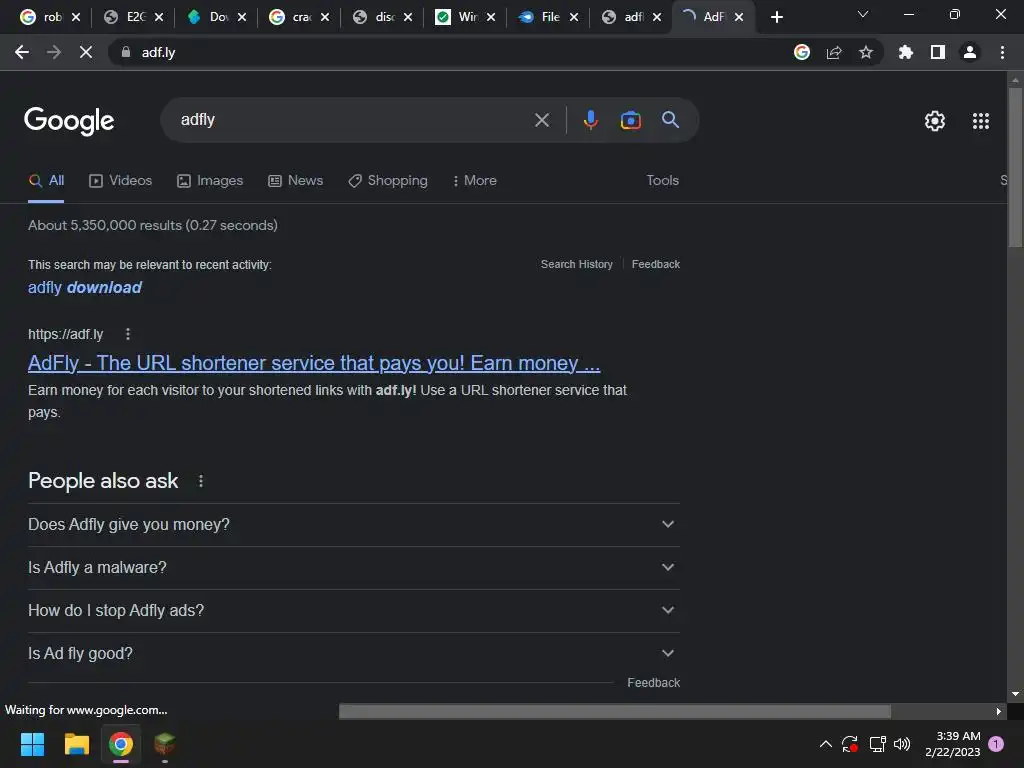The image size is (1024, 768).
Task: Click Feedback below People also ask
Action: pyautogui.click(x=653, y=682)
